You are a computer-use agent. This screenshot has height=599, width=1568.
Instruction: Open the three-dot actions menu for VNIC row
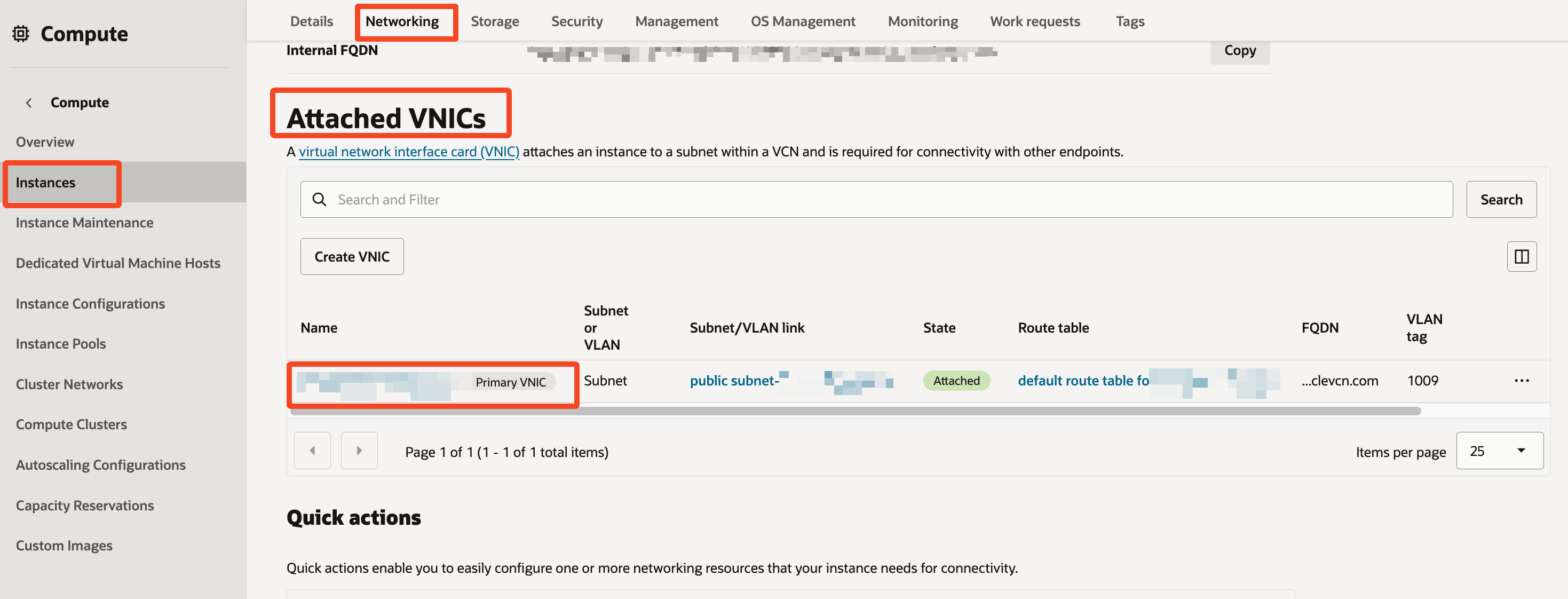click(x=1521, y=381)
